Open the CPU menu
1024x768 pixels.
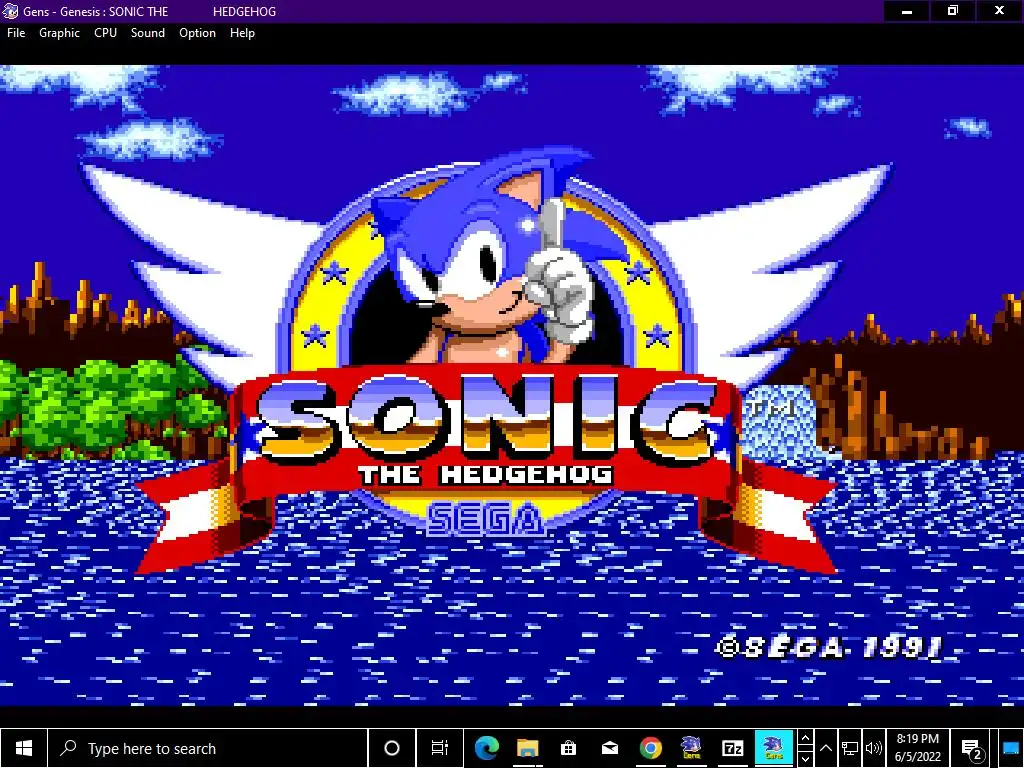[x=105, y=33]
